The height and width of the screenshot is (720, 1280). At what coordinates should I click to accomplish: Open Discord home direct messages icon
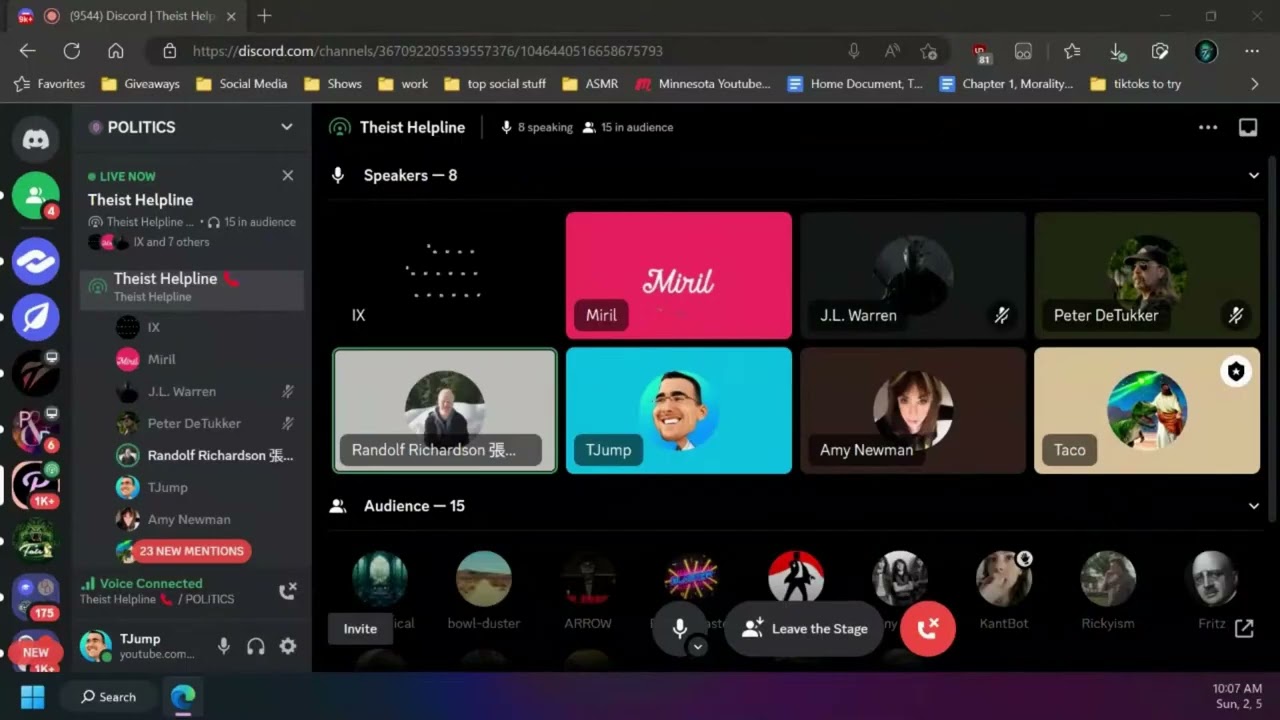tap(36, 140)
